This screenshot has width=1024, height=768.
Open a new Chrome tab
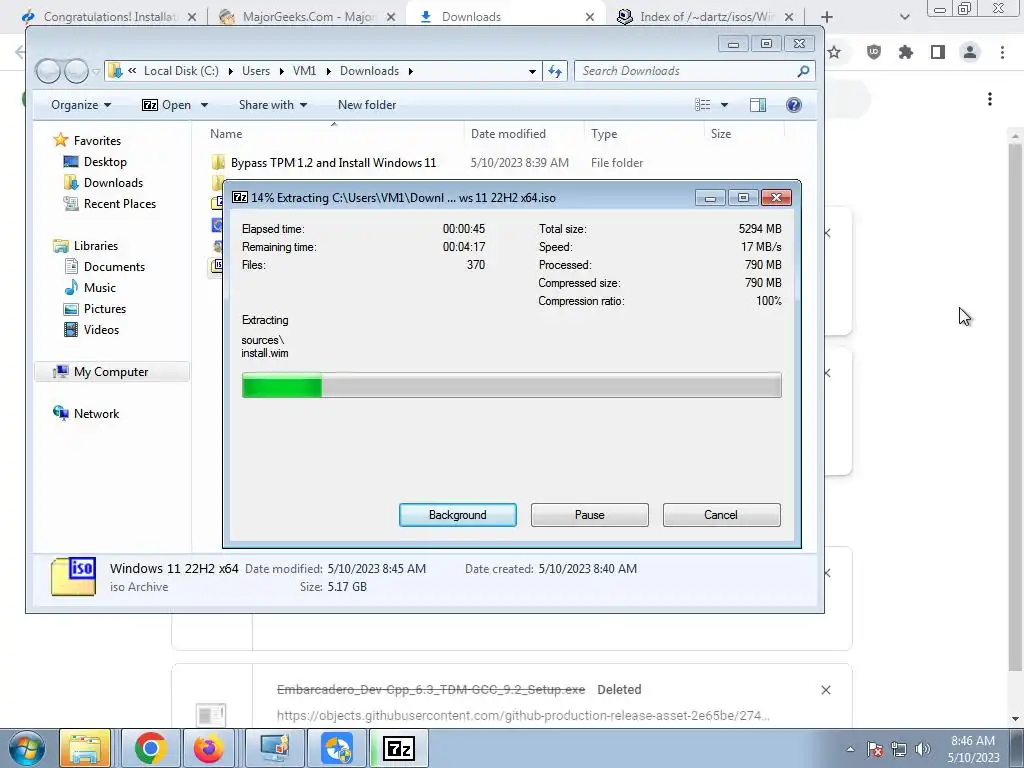(827, 17)
